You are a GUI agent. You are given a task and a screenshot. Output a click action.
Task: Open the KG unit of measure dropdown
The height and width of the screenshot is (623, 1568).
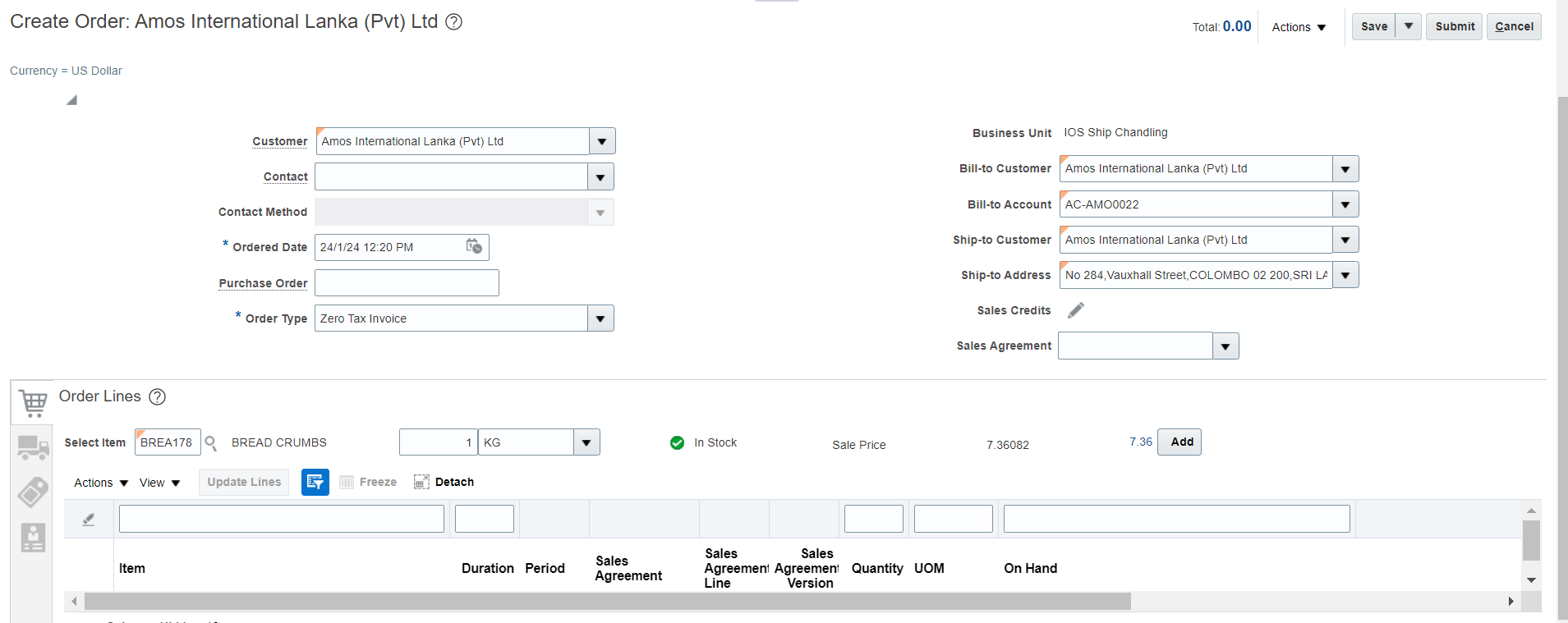pyautogui.click(x=586, y=442)
